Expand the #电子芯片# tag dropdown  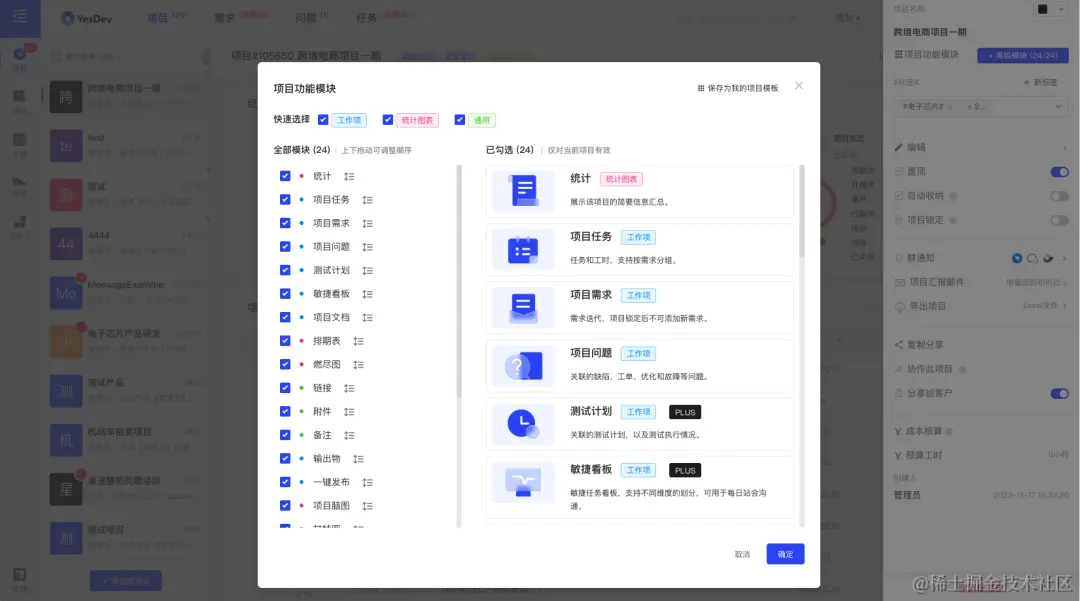tap(1061, 107)
